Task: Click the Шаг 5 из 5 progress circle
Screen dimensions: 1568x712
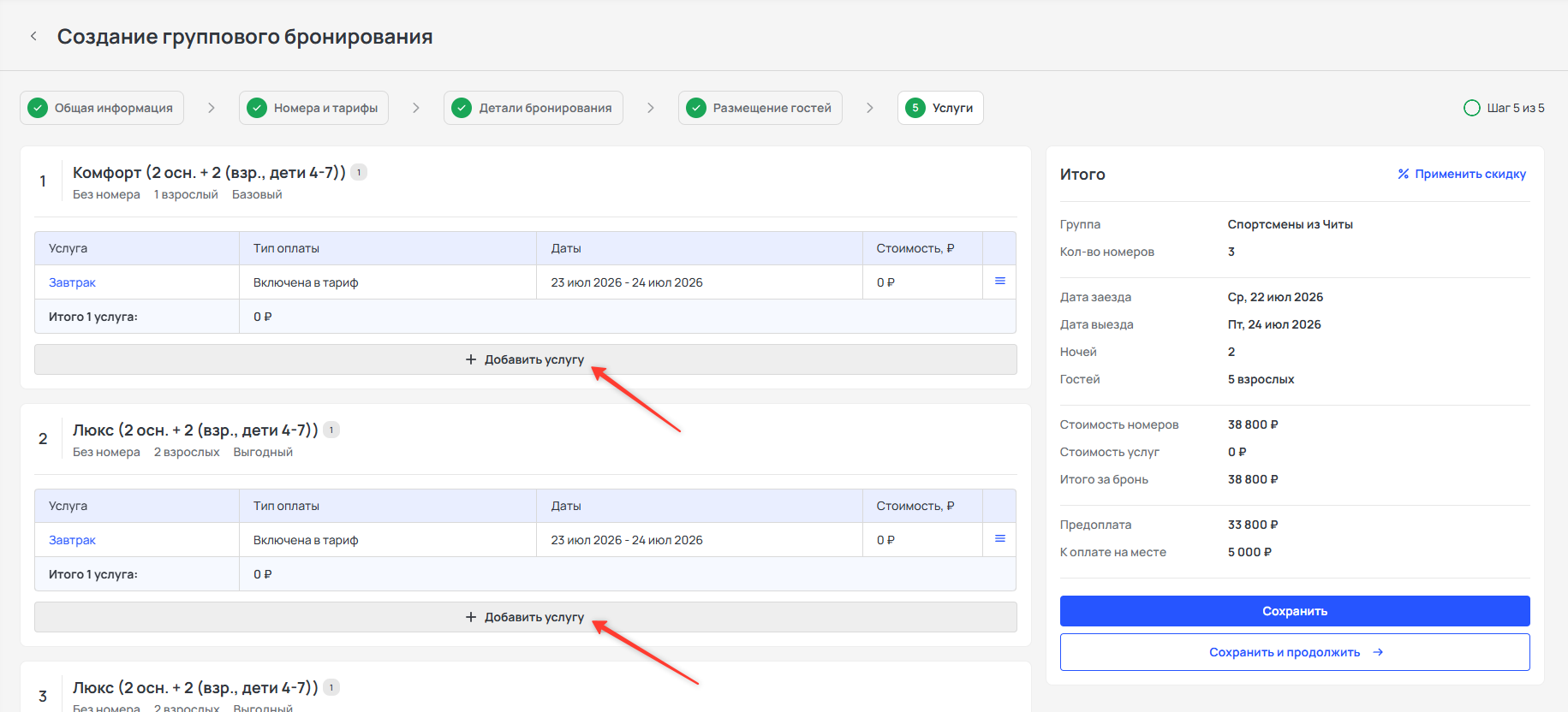Action: pyautogui.click(x=1472, y=108)
